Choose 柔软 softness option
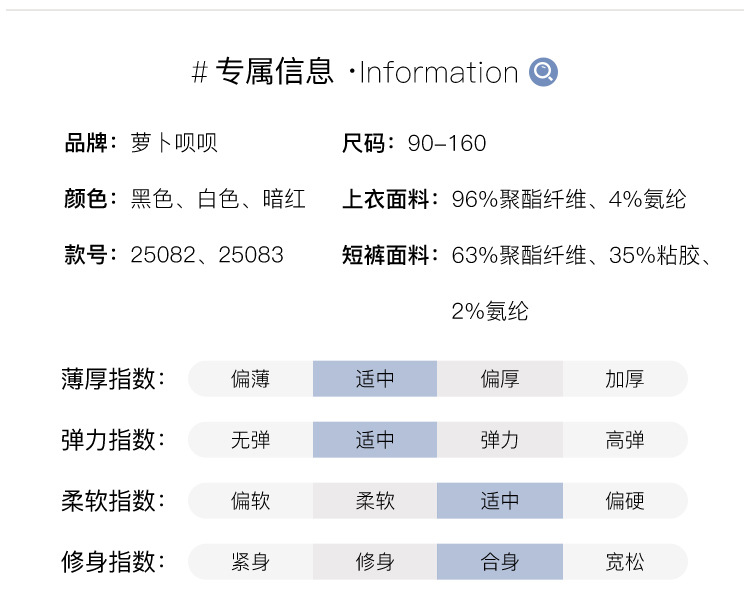750x608 pixels. coord(375,501)
